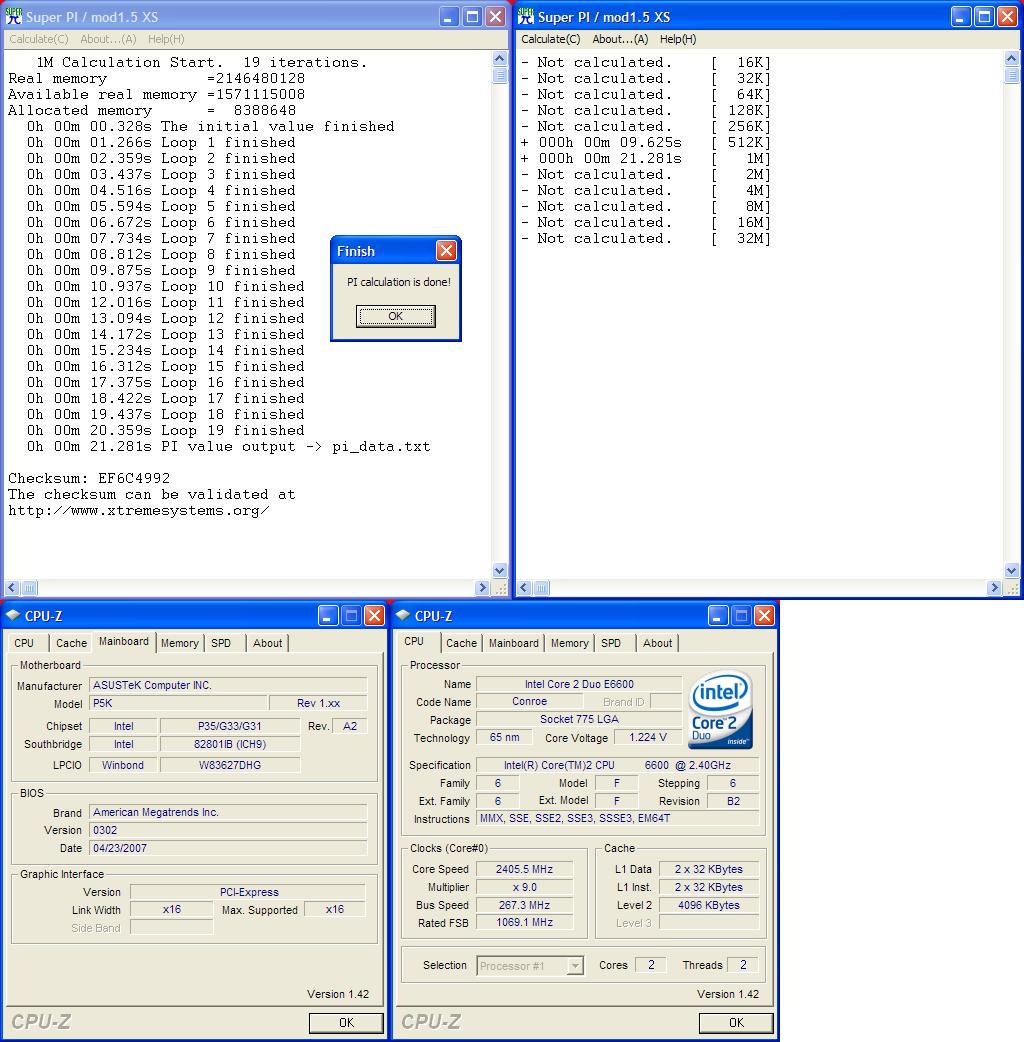Minimize the right CPU-Z window

(x=718, y=615)
